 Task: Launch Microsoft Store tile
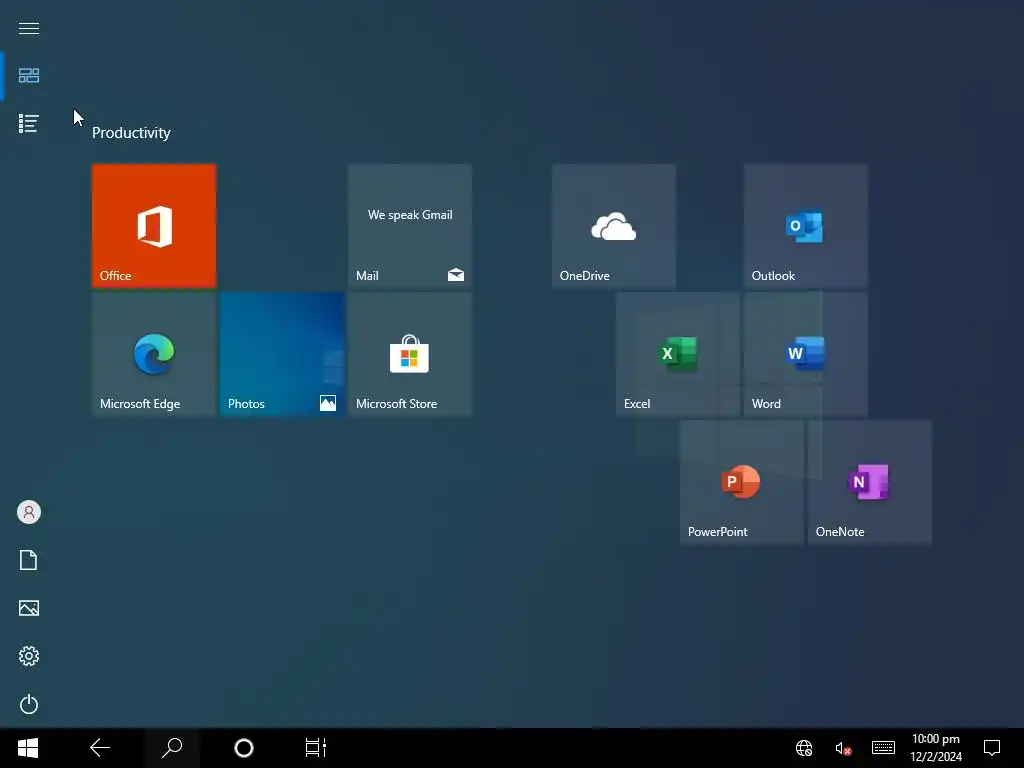(410, 354)
